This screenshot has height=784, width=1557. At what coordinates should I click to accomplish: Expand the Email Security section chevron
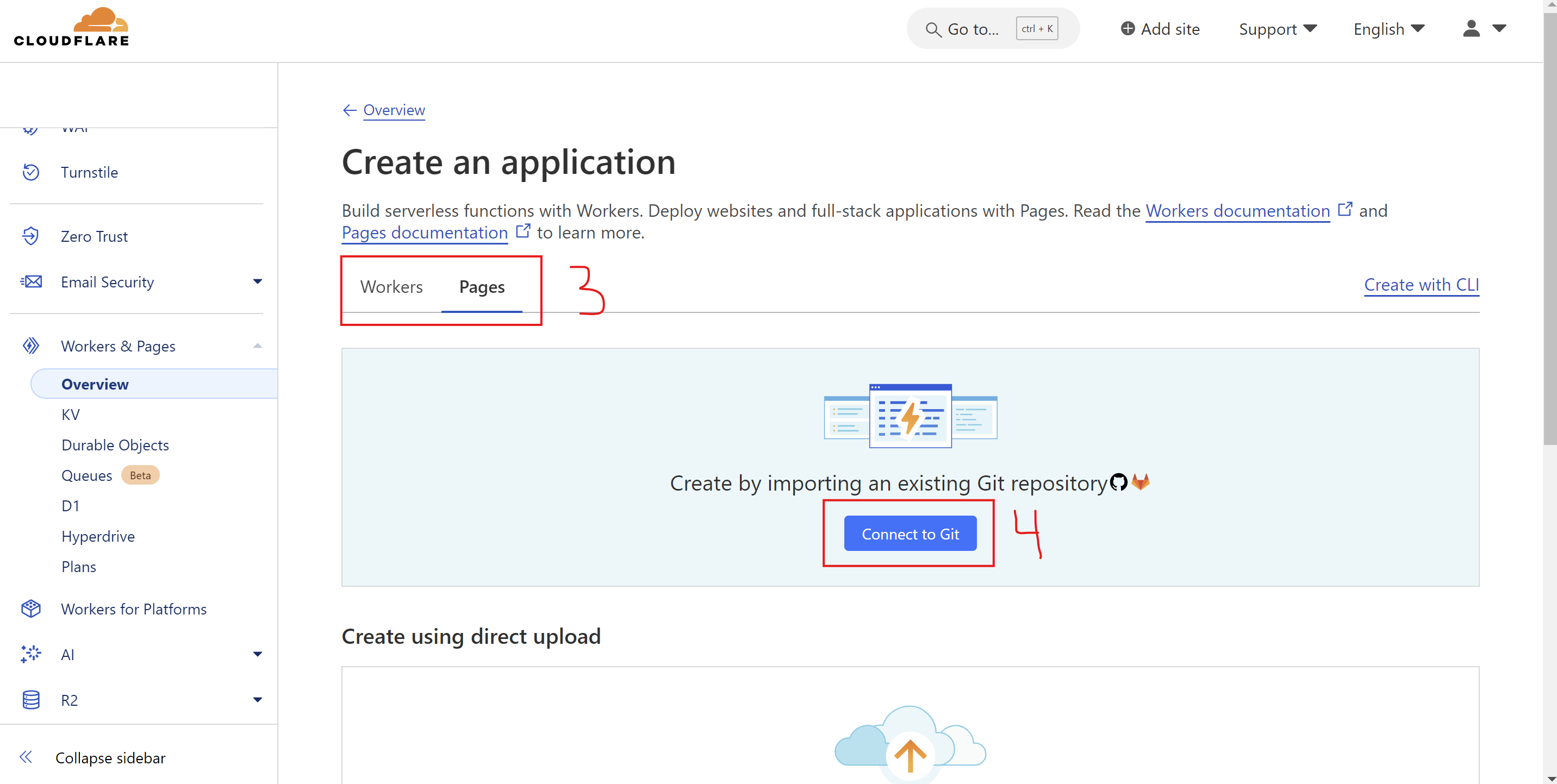point(258,281)
